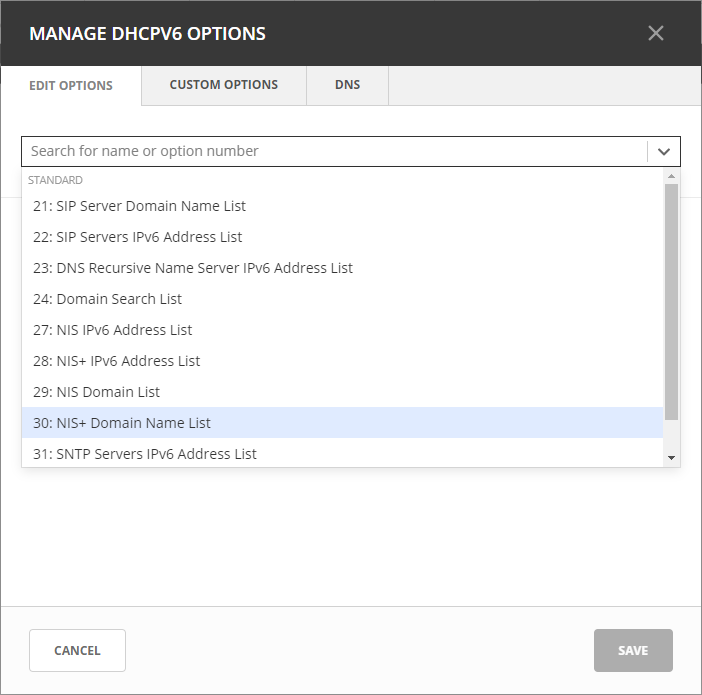Switch to the Custom Options tab
The image size is (702, 695).
pos(224,85)
